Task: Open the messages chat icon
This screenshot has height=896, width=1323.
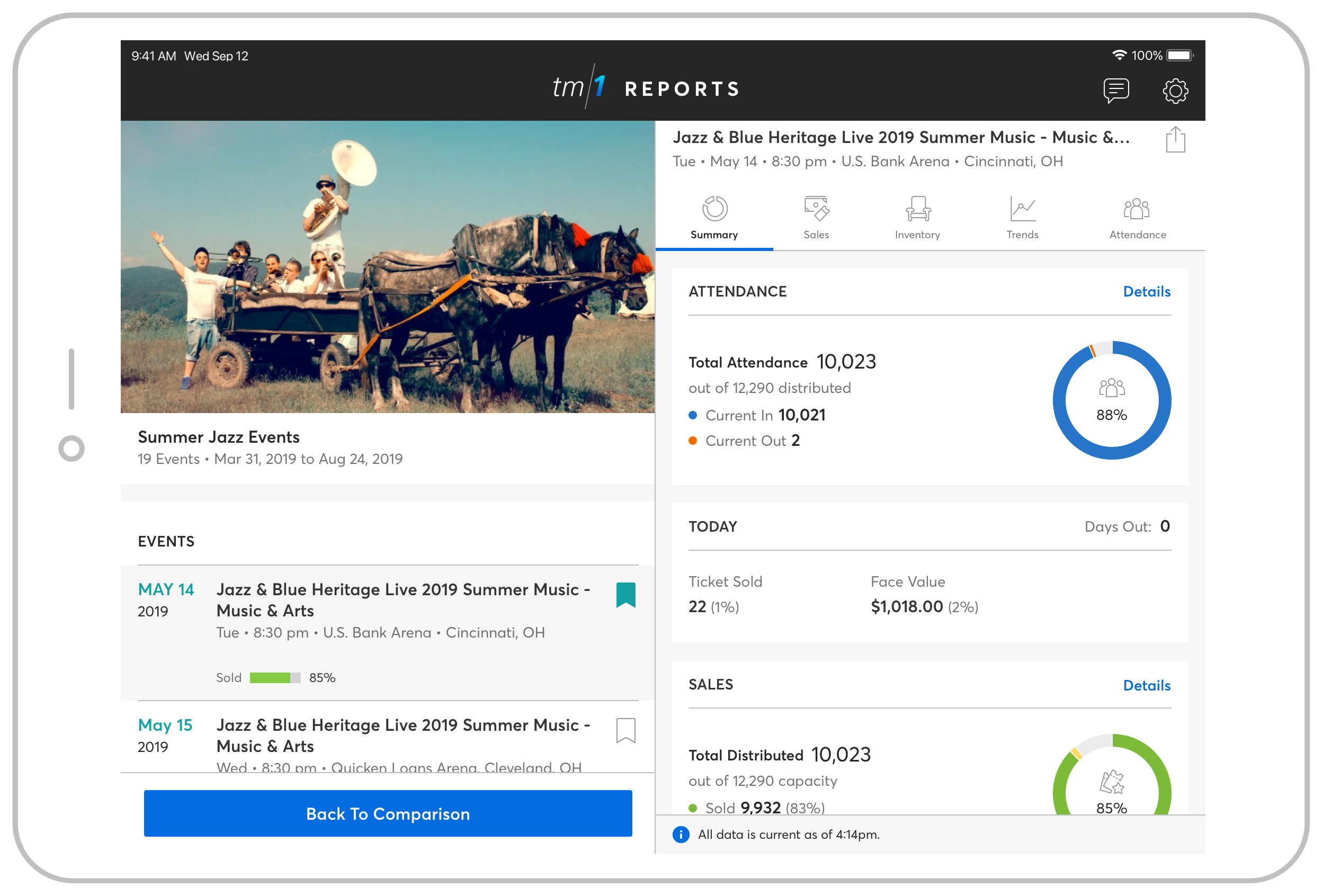Action: pos(1116,90)
